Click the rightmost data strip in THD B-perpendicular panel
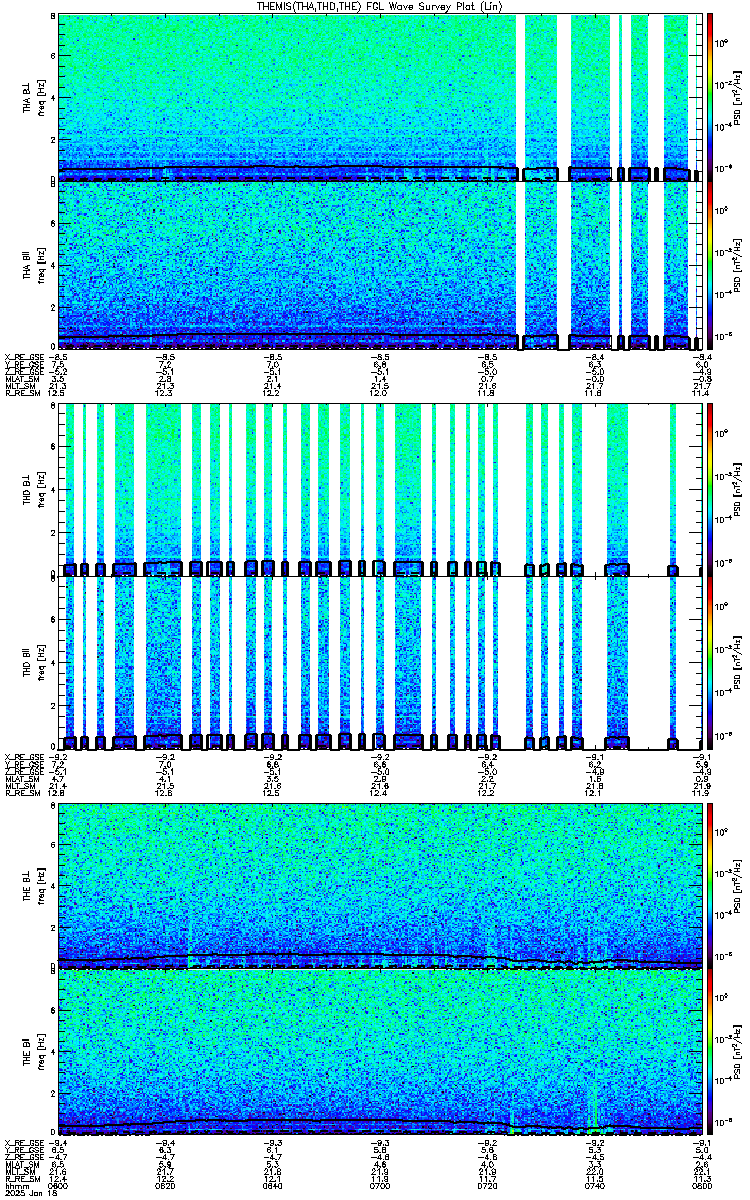The height and width of the screenshot is (1200, 750). pyautogui.click(x=673, y=489)
